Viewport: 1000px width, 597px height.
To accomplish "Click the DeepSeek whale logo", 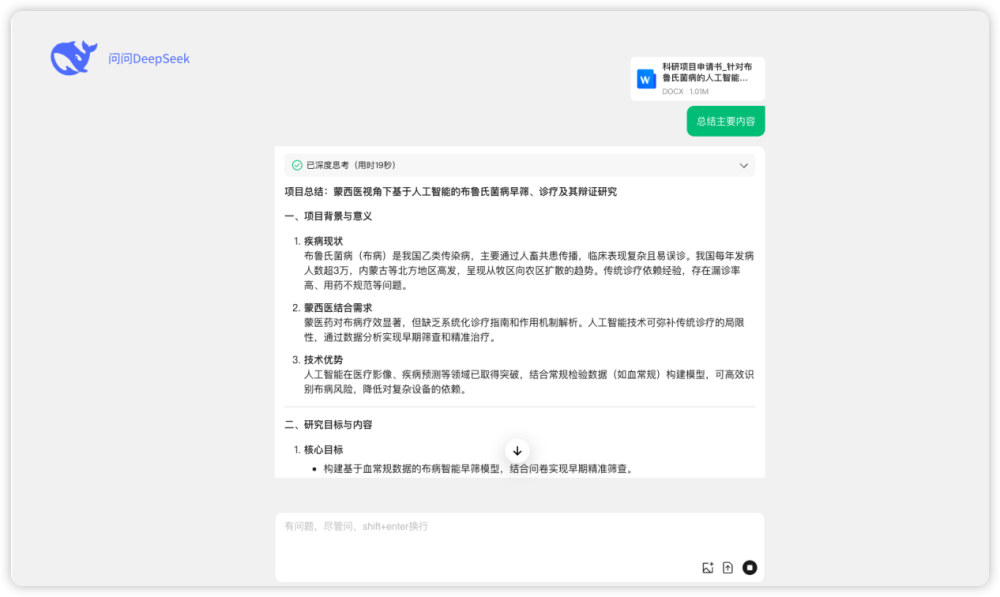I will [74, 58].
